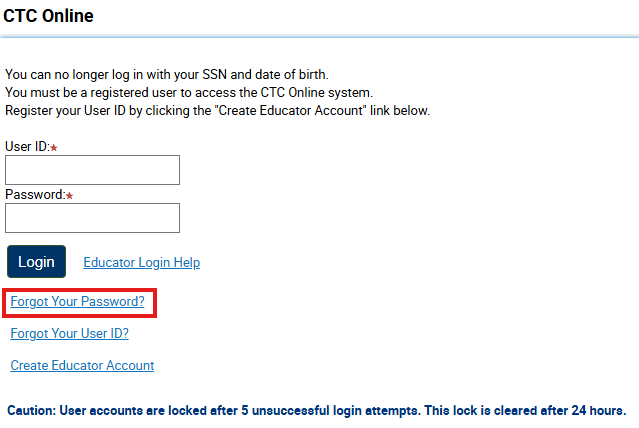Click the word Caution in the warning
Image resolution: width=639 pixels, height=428 pixels.
(x=31, y=411)
